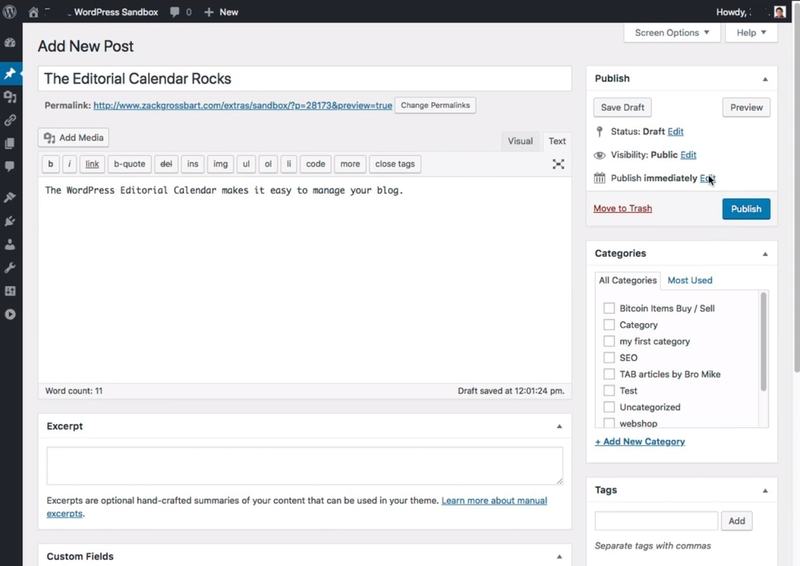Open Media icon in sidebar
Screen dimensions: 800x566
pyautogui.click(x=10, y=97)
